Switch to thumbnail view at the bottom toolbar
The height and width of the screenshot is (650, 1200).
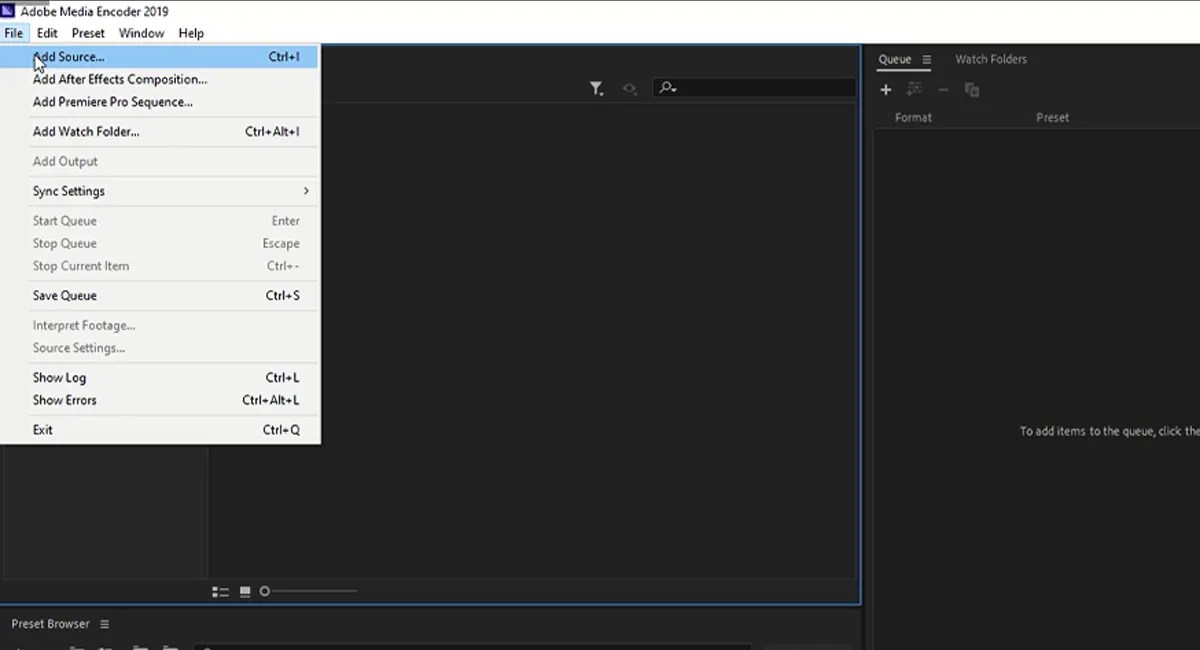pos(244,591)
